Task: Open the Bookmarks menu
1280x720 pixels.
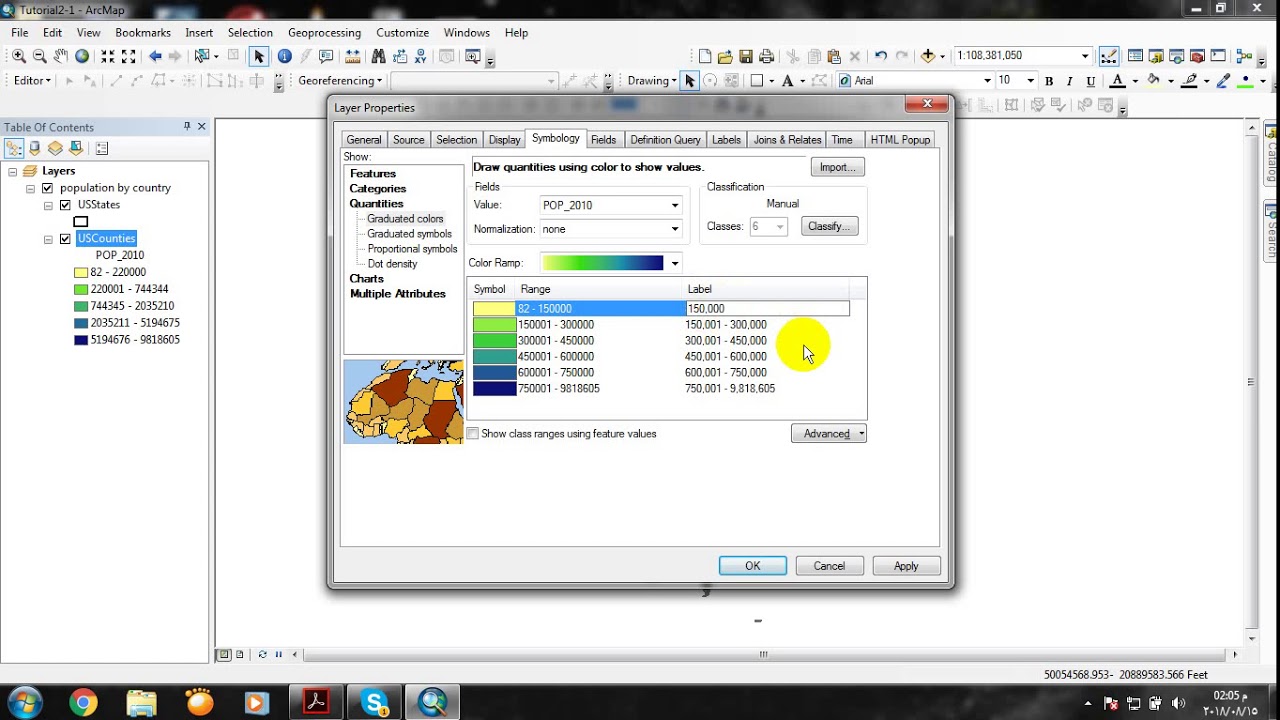Action: click(x=143, y=33)
